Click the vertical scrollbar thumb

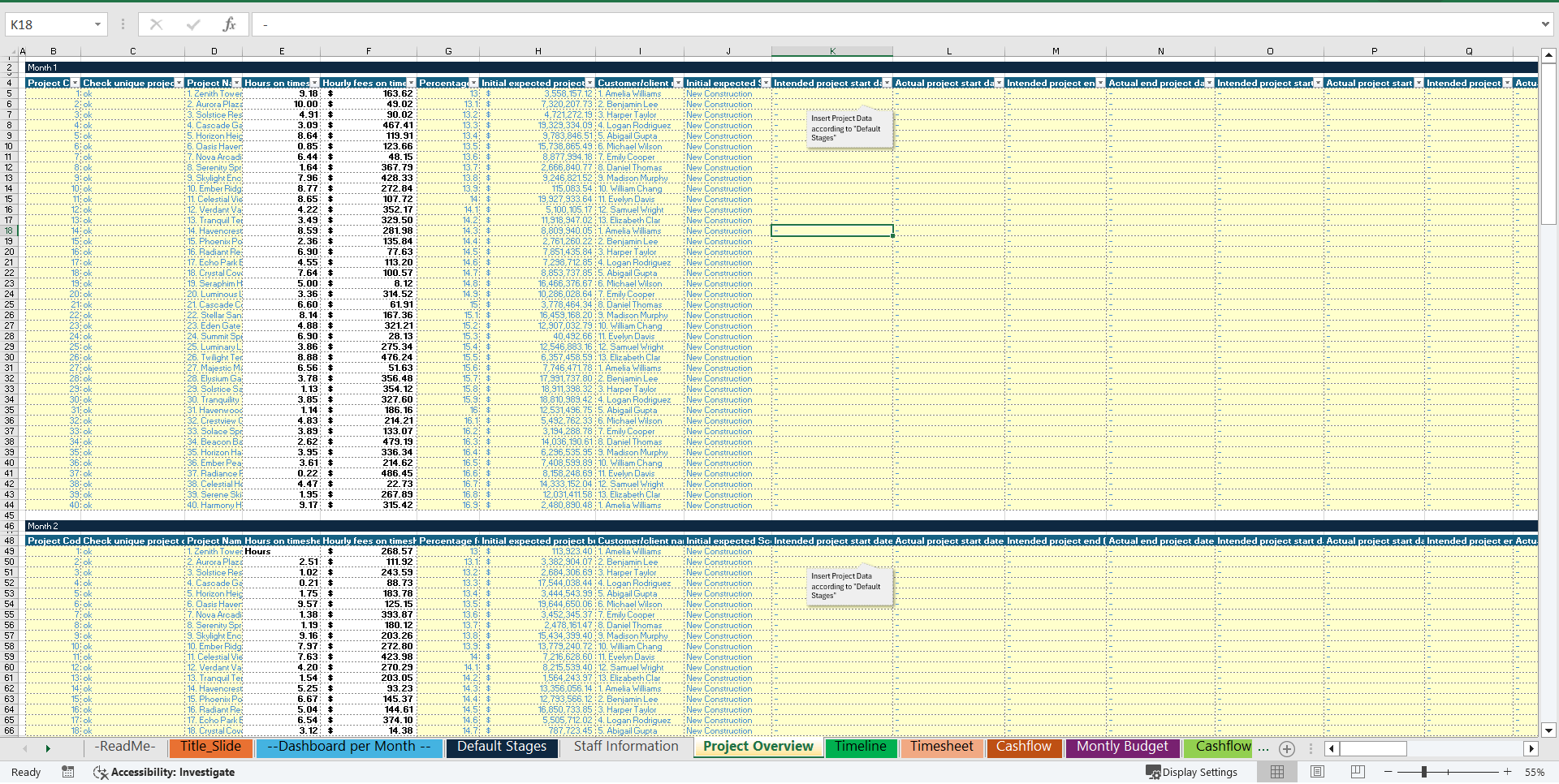pyautogui.click(x=1548, y=144)
